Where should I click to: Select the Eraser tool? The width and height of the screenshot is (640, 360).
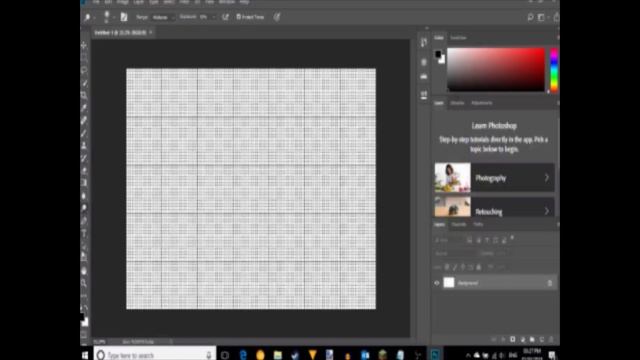click(84, 171)
